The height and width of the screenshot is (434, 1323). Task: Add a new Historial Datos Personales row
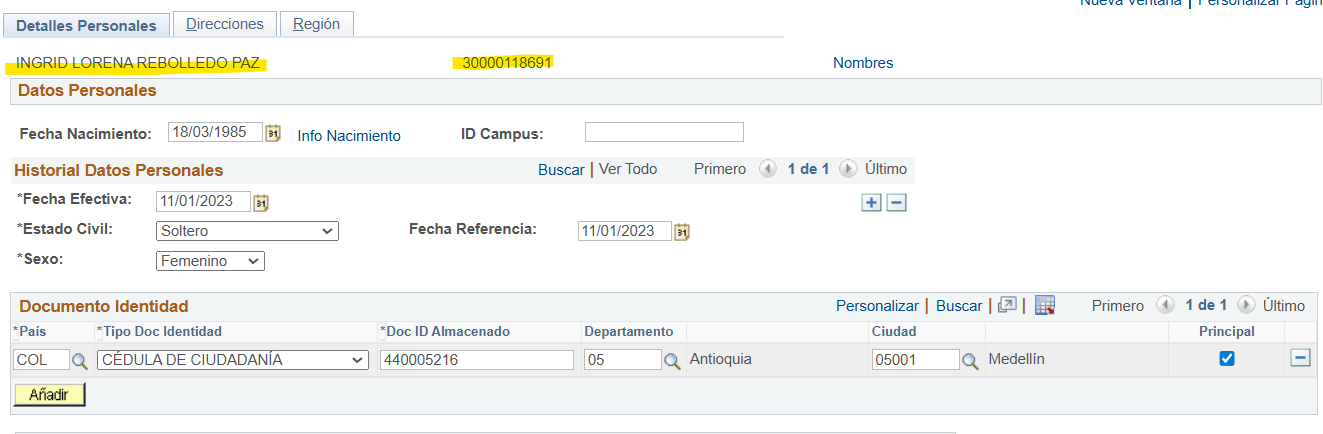(x=872, y=203)
